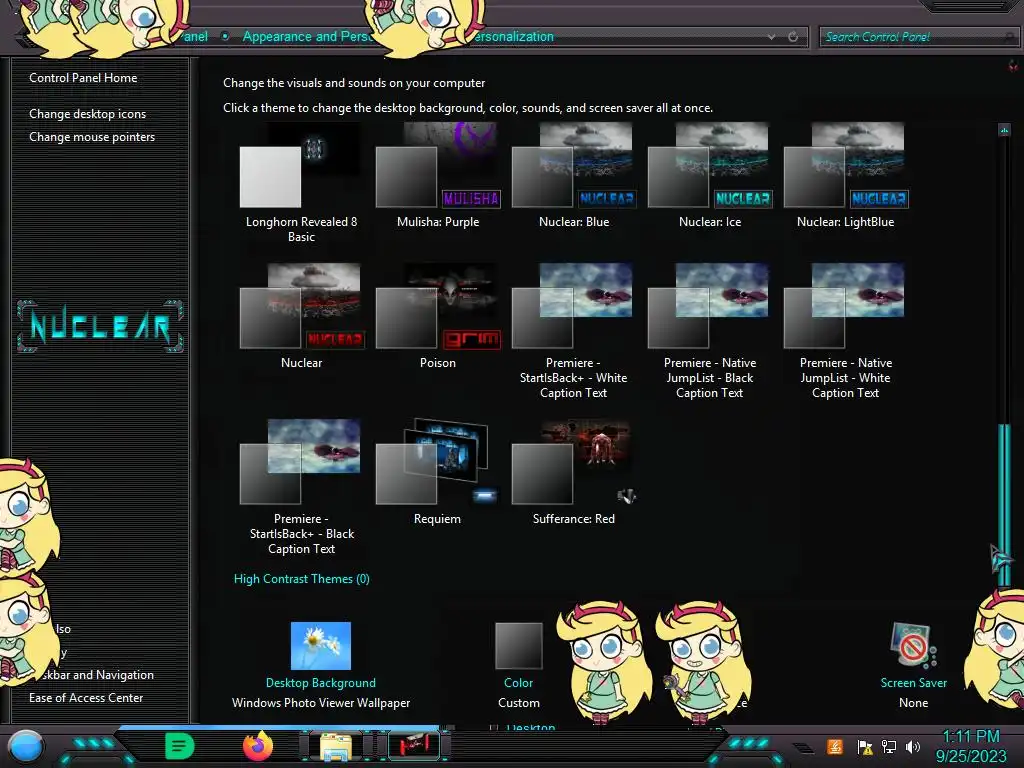
Task: Click the Desktop Background daisy icon
Action: [x=321, y=645]
